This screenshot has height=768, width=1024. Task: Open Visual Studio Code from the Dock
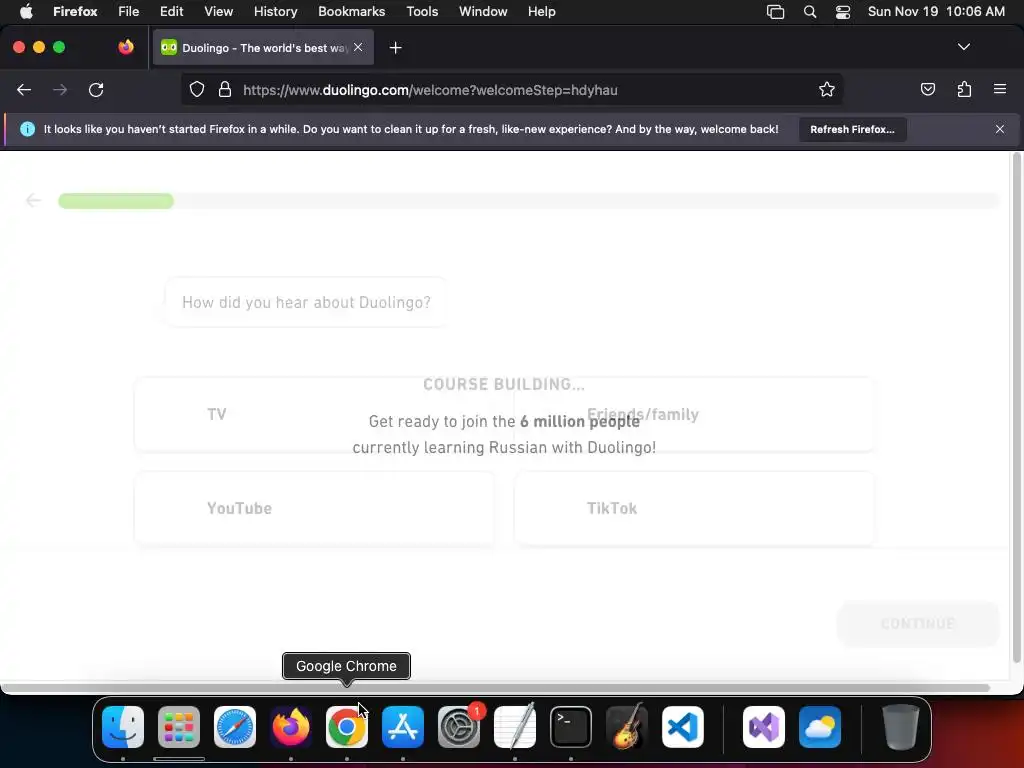tap(682, 727)
